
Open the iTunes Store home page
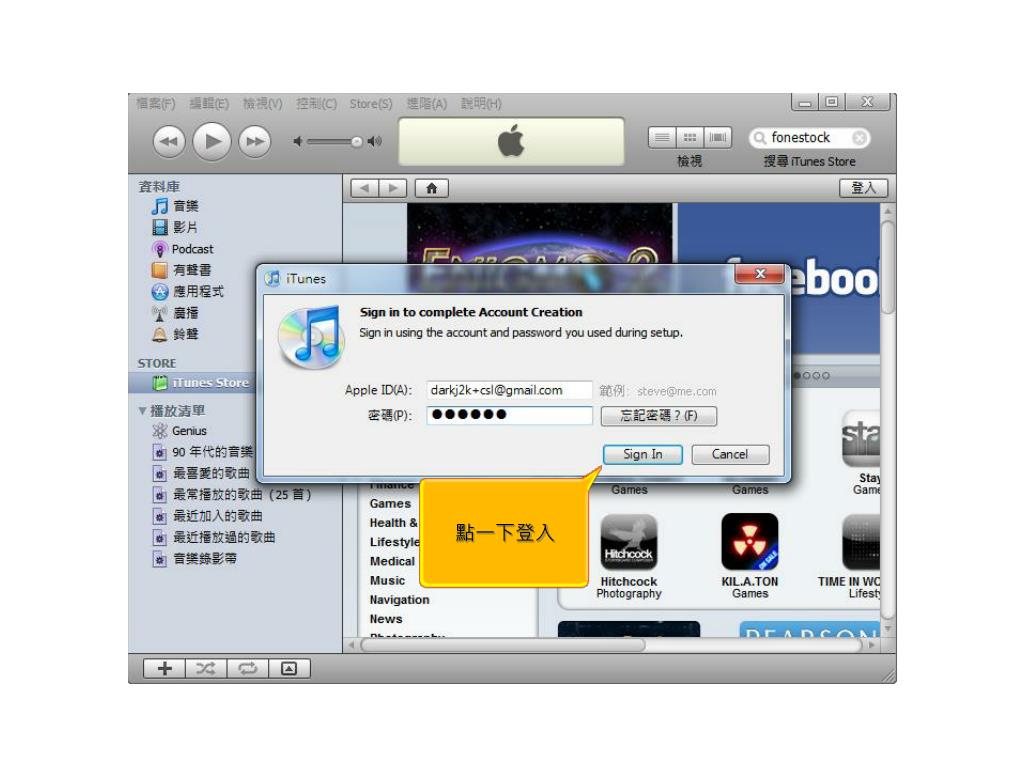pos(432,188)
